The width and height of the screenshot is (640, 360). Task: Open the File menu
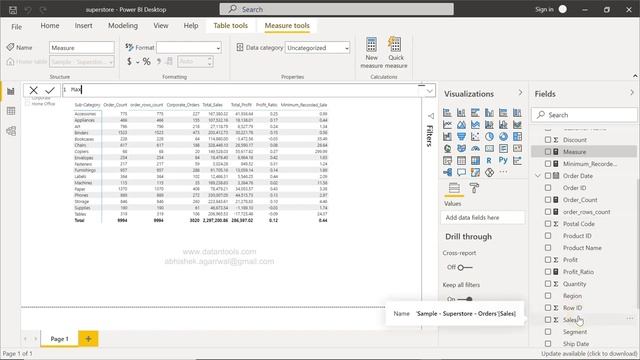click(16, 27)
